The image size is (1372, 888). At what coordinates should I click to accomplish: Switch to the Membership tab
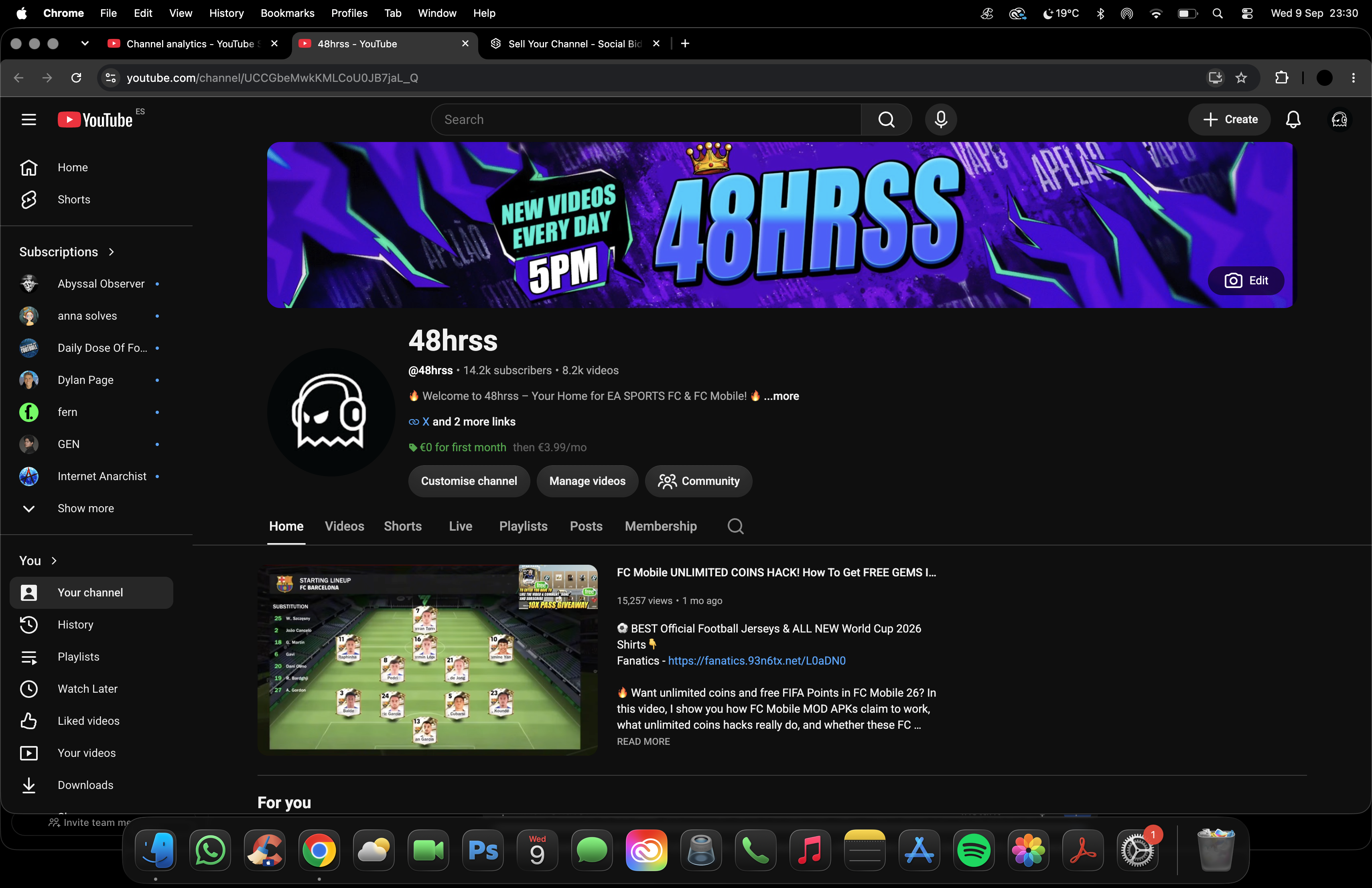661,526
